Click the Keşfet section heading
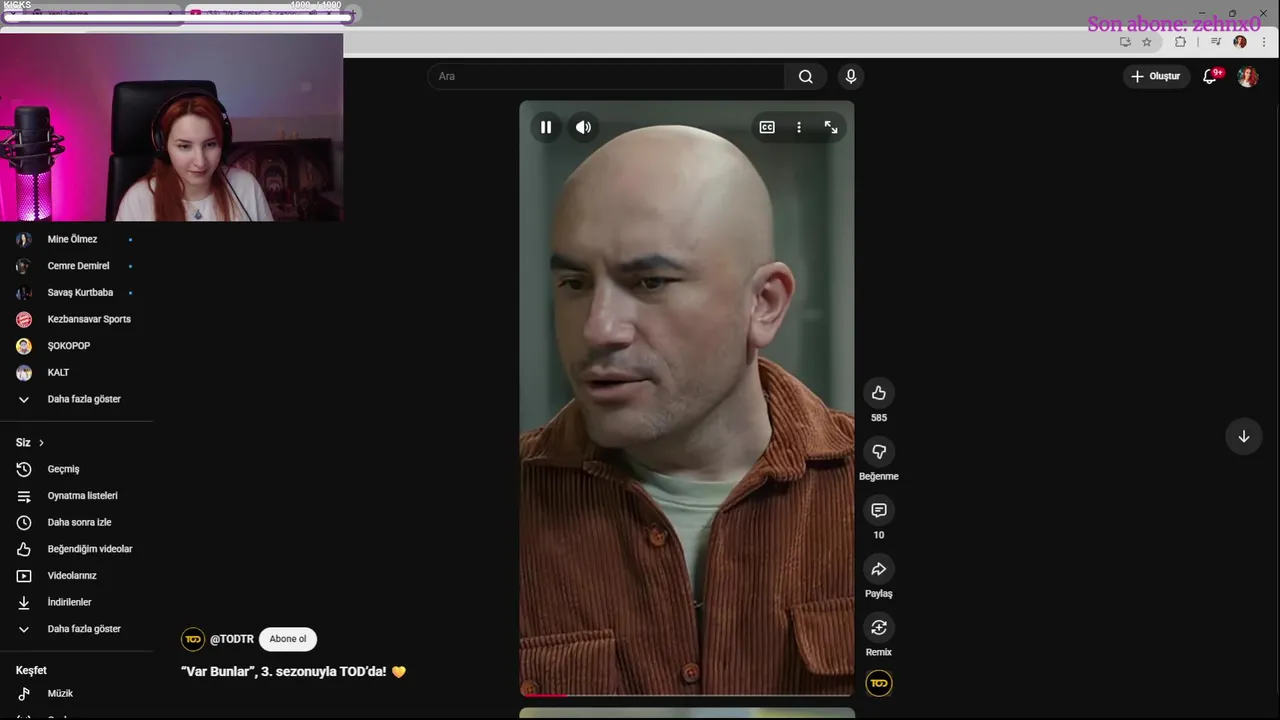The height and width of the screenshot is (720, 1280). pyautogui.click(x=31, y=671)
